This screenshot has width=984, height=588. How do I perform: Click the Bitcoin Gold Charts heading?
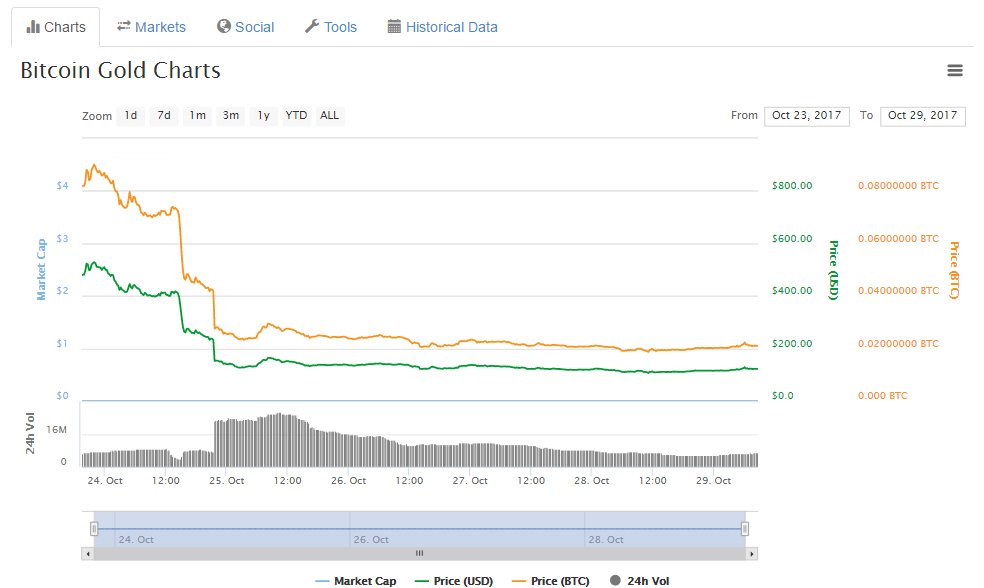[120, 70]
